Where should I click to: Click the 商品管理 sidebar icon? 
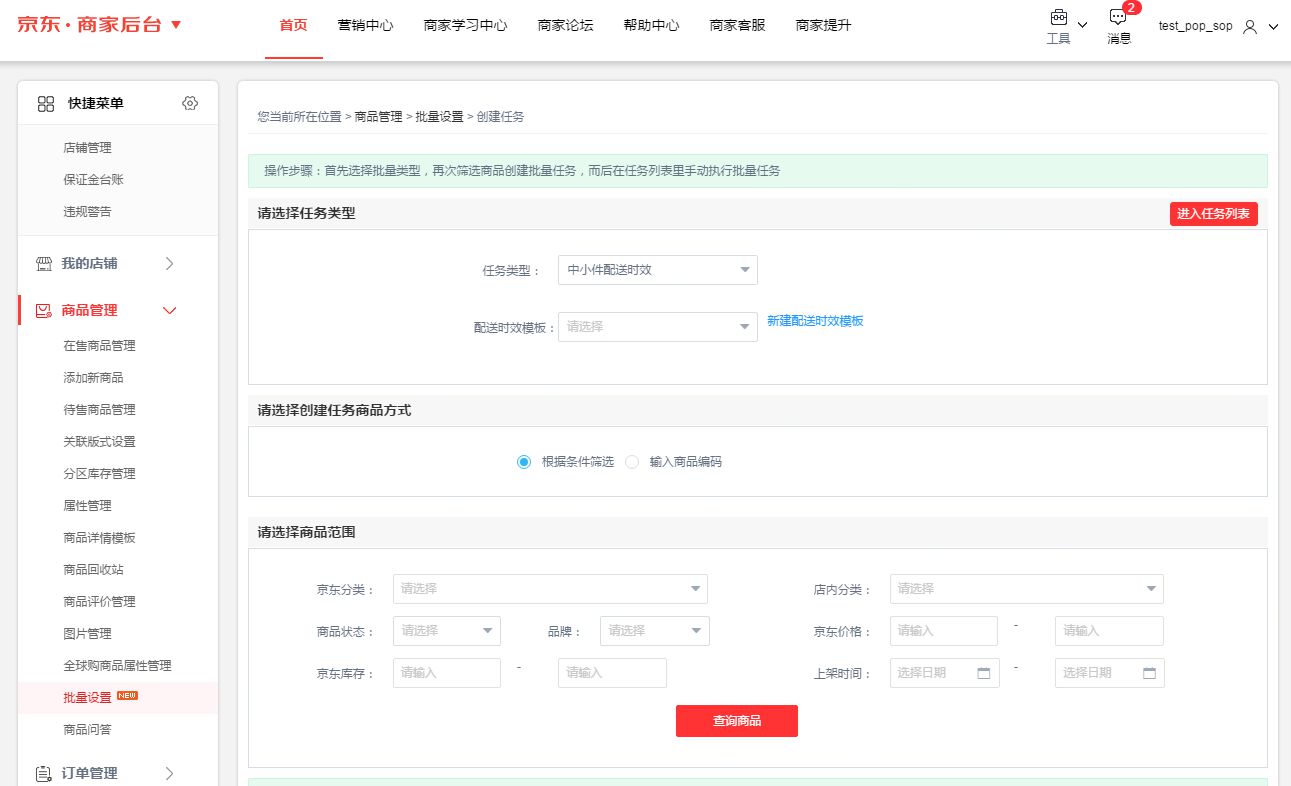pyautogui.click(x=44, y=311)
